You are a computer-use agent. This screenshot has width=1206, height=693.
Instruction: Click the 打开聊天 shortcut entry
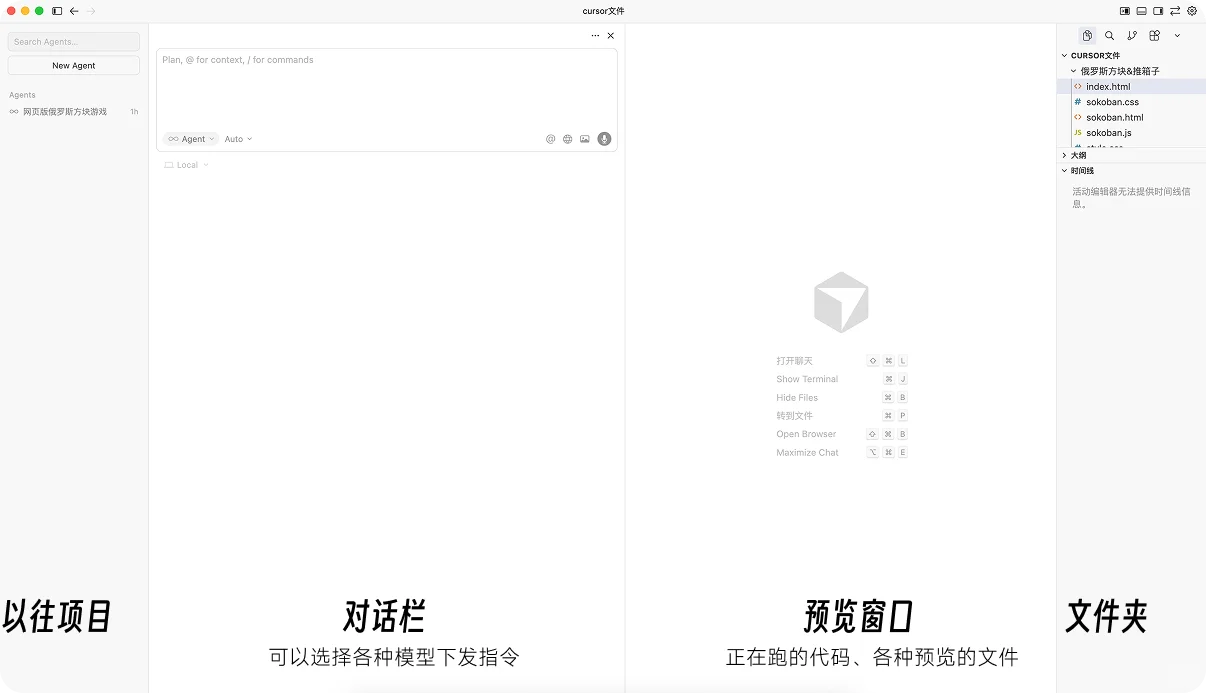pyautogui.click(x=794, y=360)
